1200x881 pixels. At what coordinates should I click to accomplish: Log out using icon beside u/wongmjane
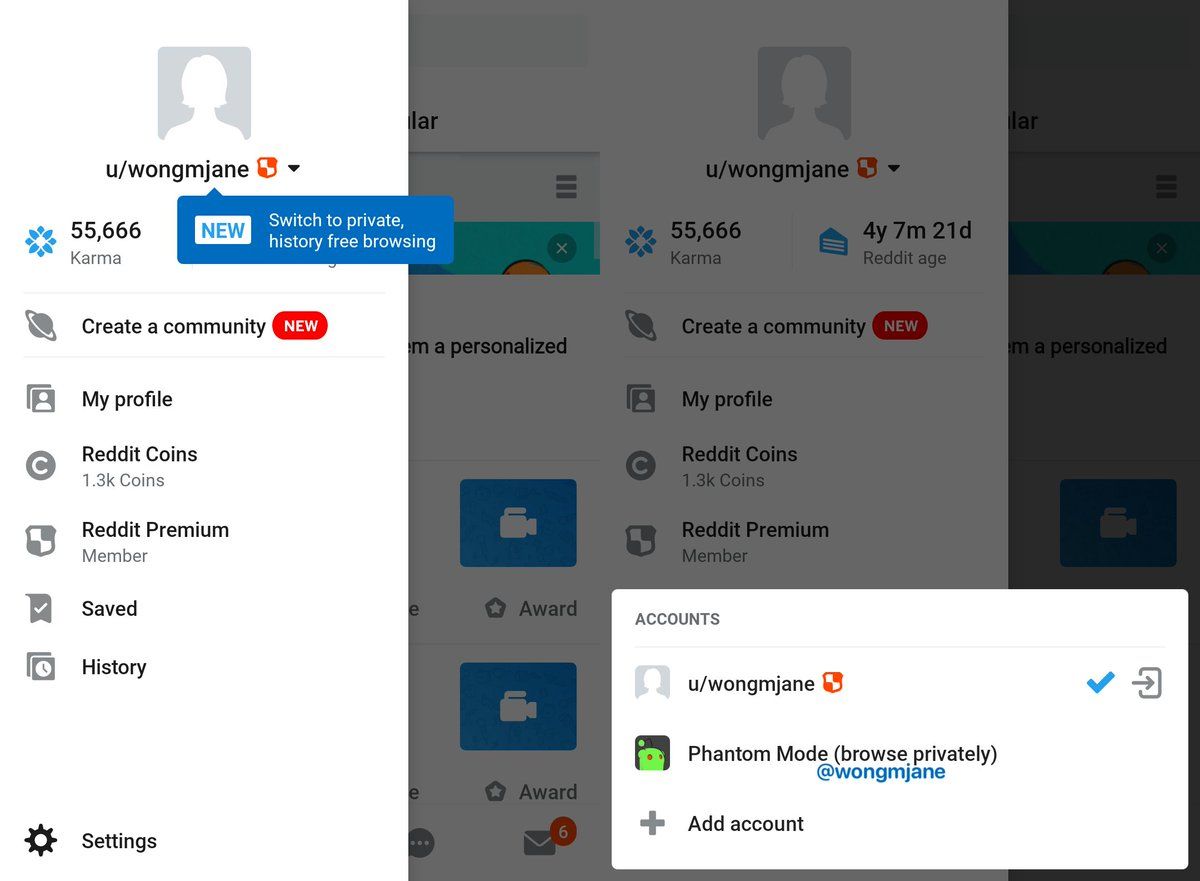click(x=1147, y=684)
